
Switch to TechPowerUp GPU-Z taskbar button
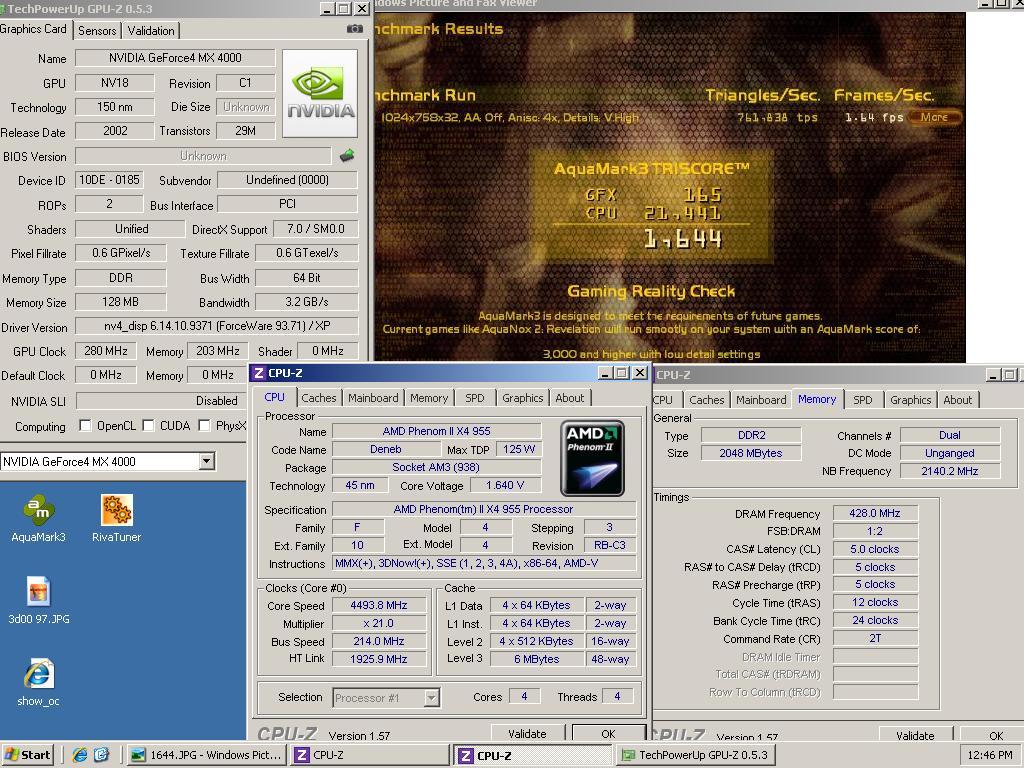[696, 755]
